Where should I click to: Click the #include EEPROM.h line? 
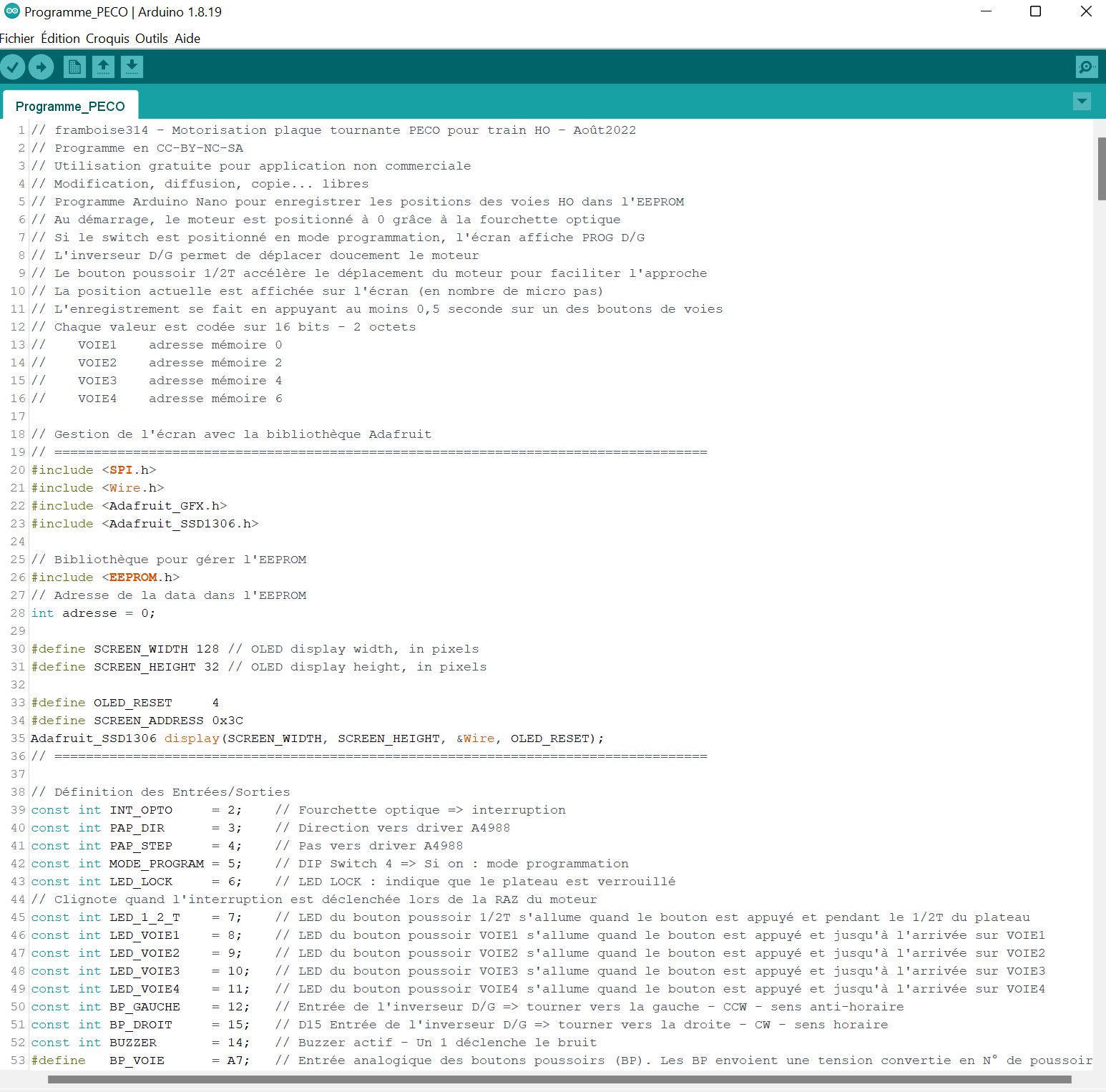105,577
